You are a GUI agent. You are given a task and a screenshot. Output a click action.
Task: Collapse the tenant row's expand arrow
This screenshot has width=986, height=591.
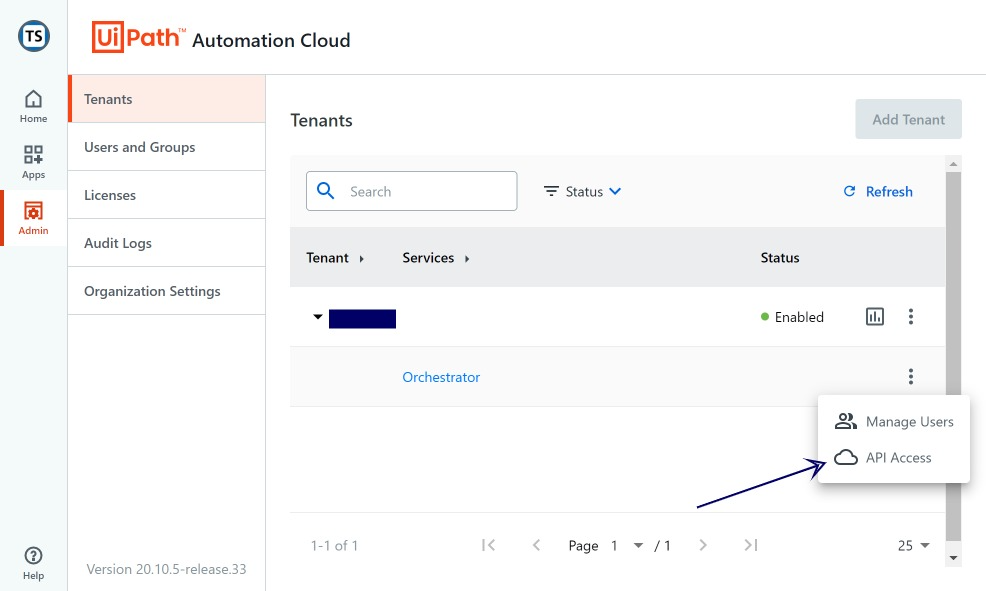tap(318, 317)
